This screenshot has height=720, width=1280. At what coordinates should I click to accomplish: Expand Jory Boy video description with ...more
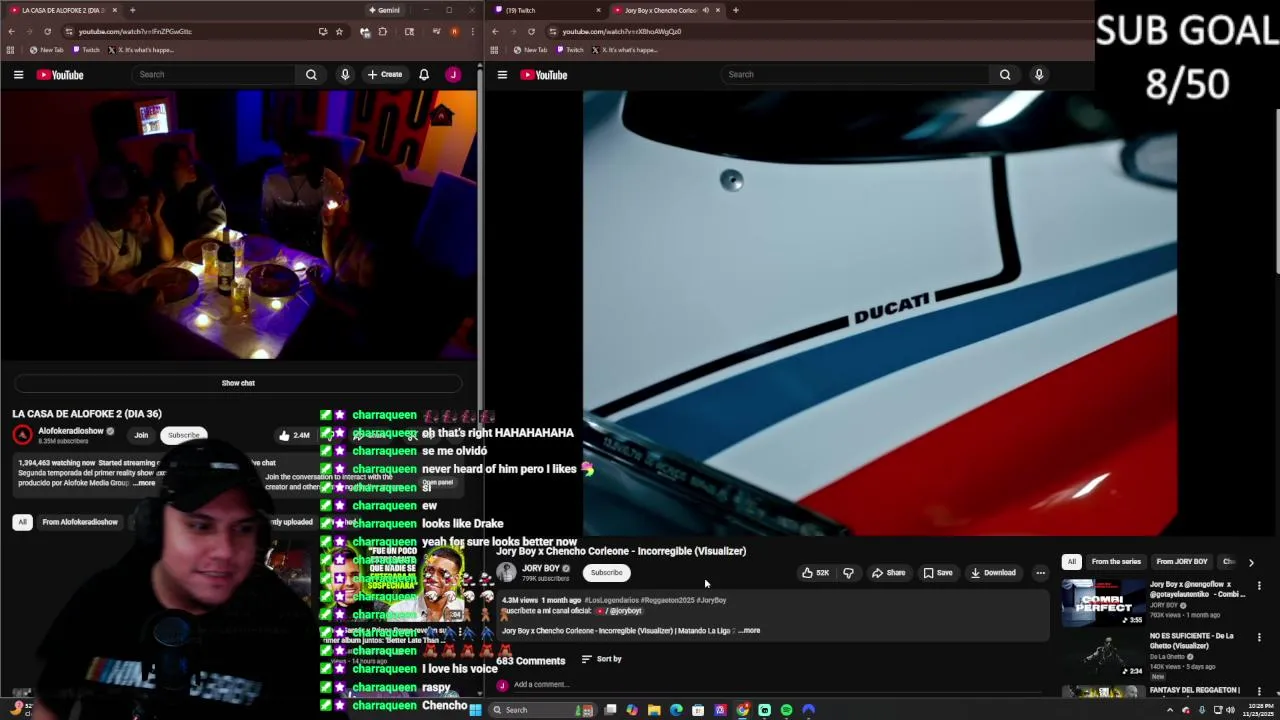[x=751, y=631]
